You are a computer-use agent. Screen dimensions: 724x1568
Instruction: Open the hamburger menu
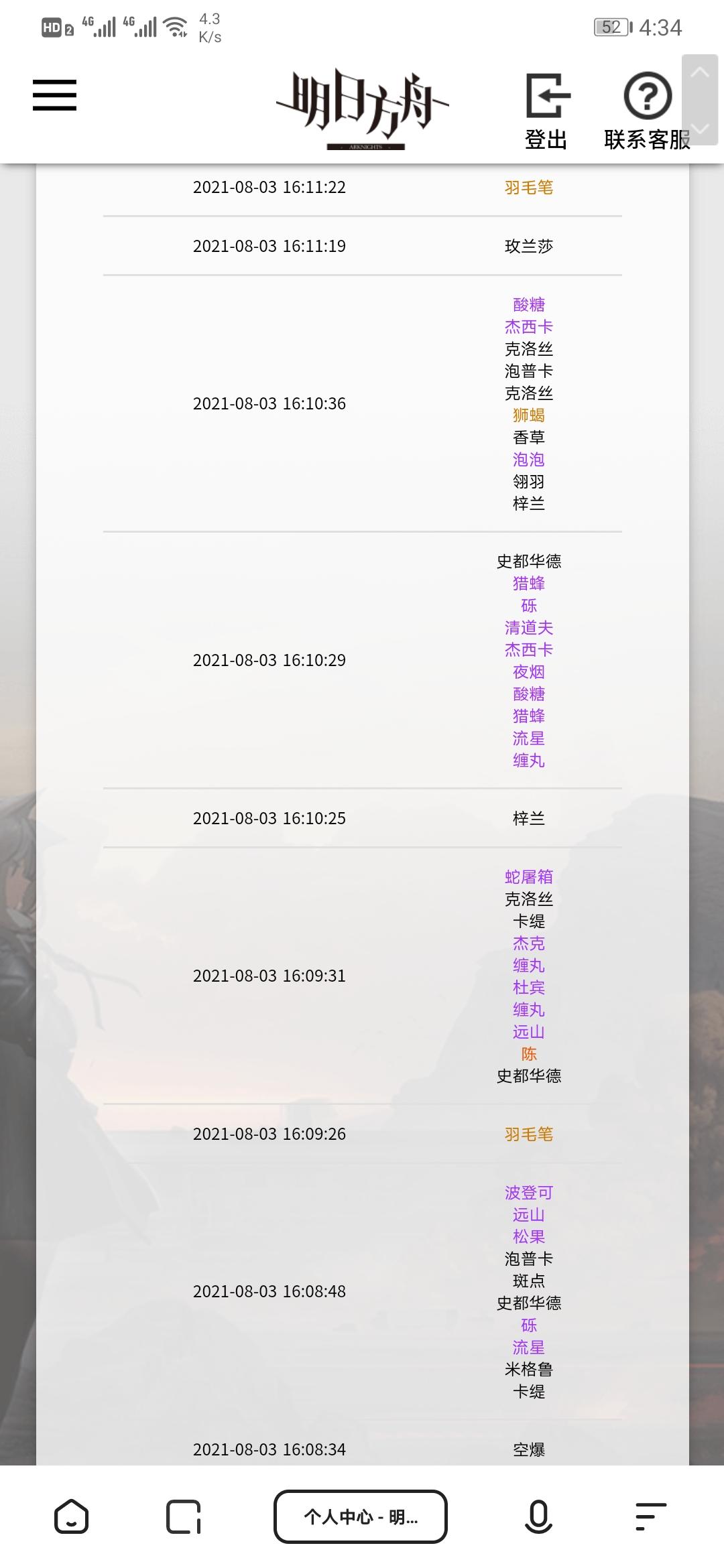pyautogui.click(x=54, y=94)
